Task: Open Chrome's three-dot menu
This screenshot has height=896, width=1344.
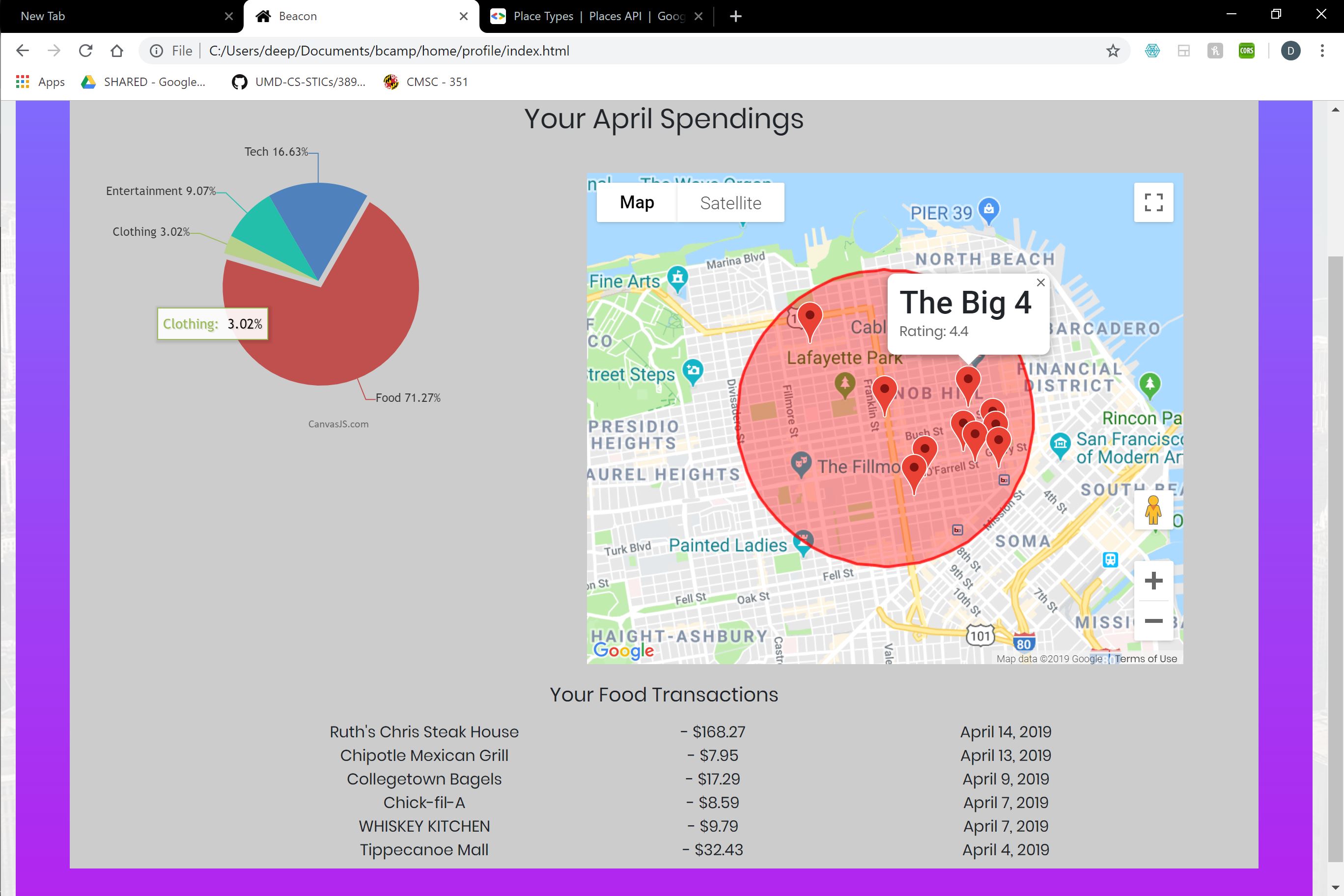Action: 1322,51
